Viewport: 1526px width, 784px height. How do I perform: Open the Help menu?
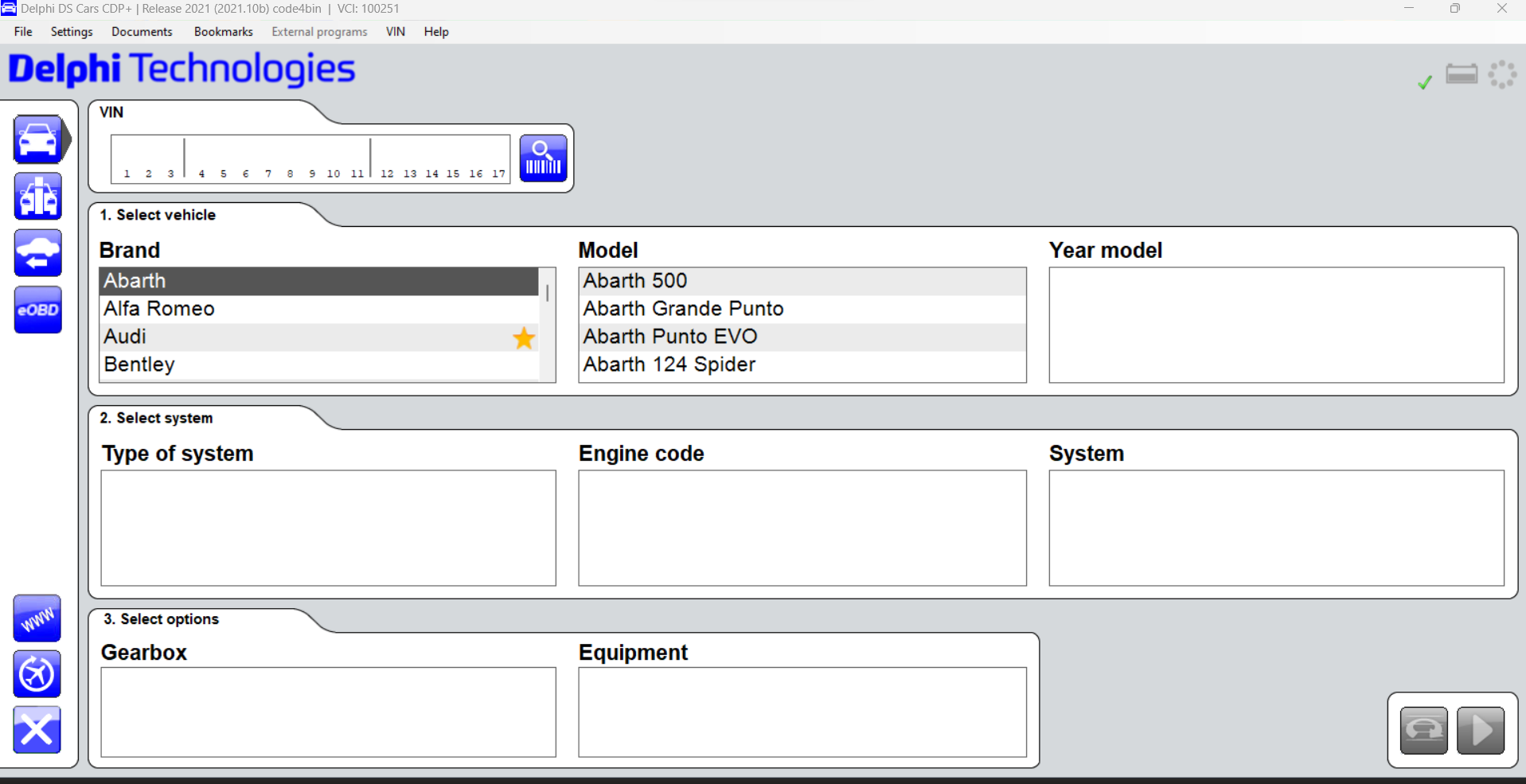tap(436, 32)
